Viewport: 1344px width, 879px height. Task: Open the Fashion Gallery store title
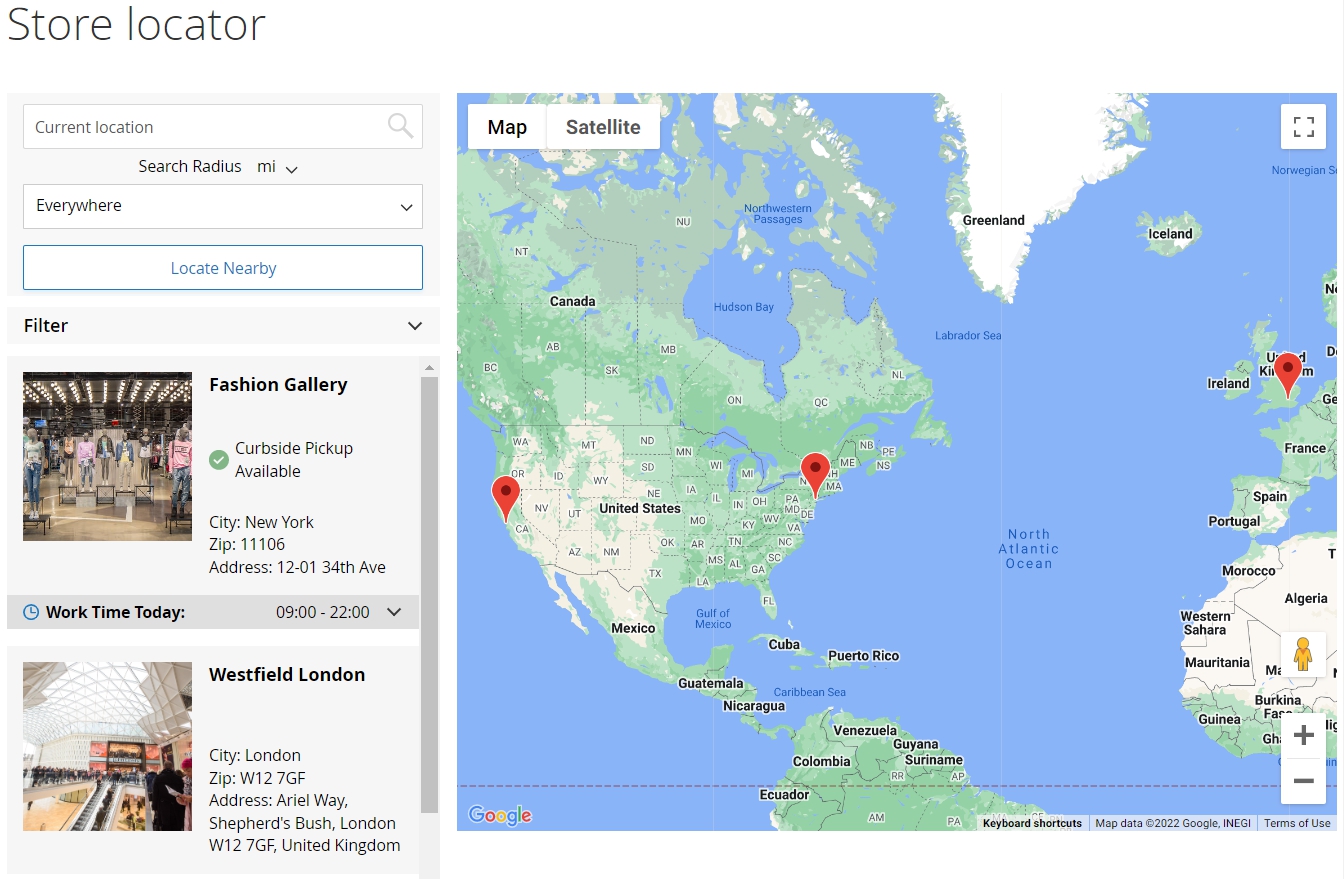(x=278, y=385)
